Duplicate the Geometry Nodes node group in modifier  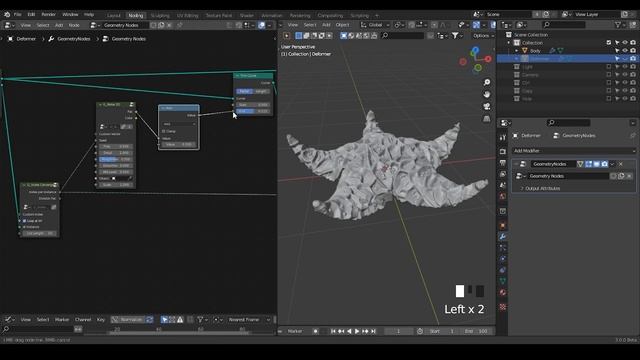(x=621, y=176)
